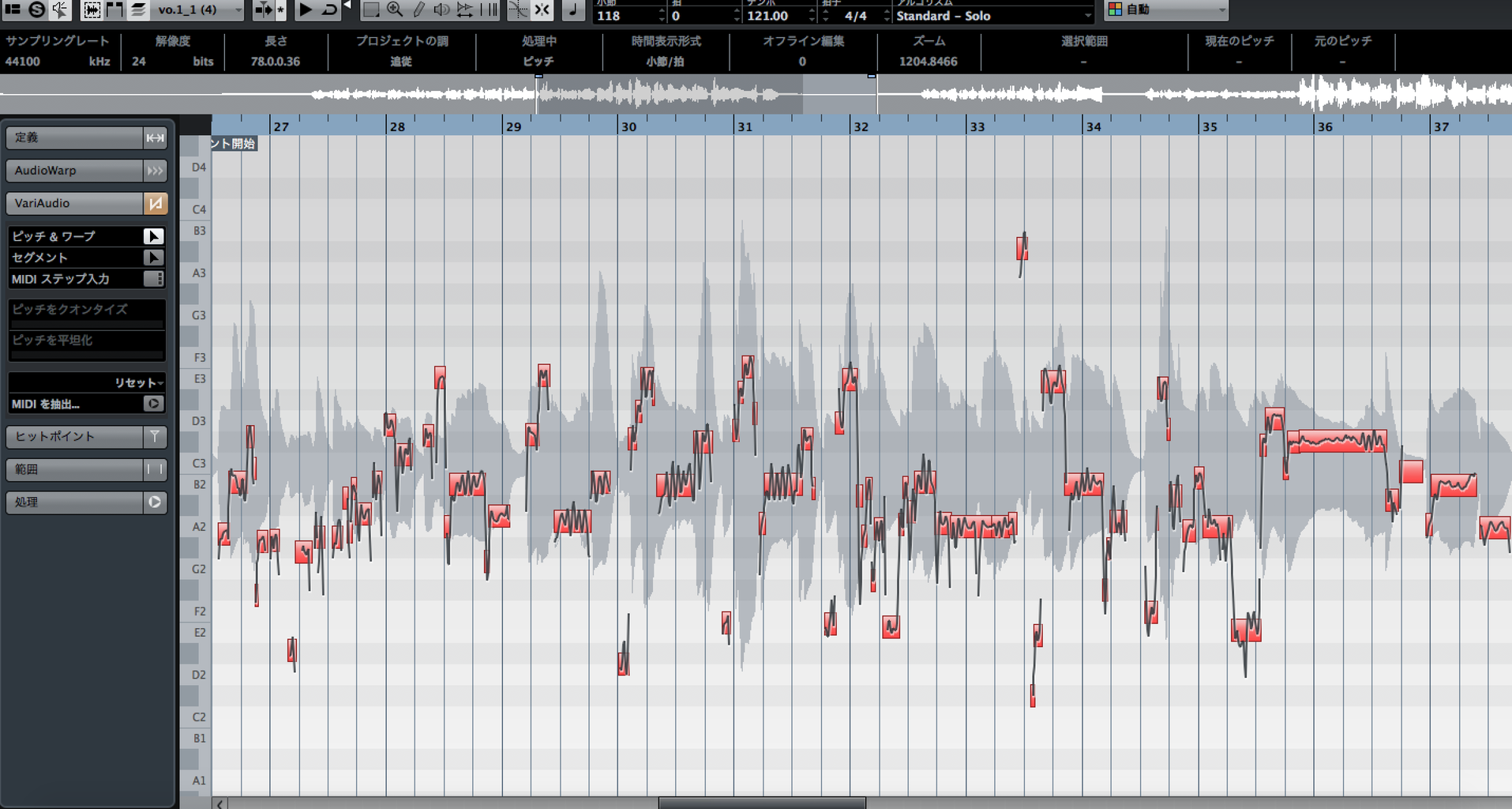
Task: Open the window layout setup icon
Action: click(13, 9)
